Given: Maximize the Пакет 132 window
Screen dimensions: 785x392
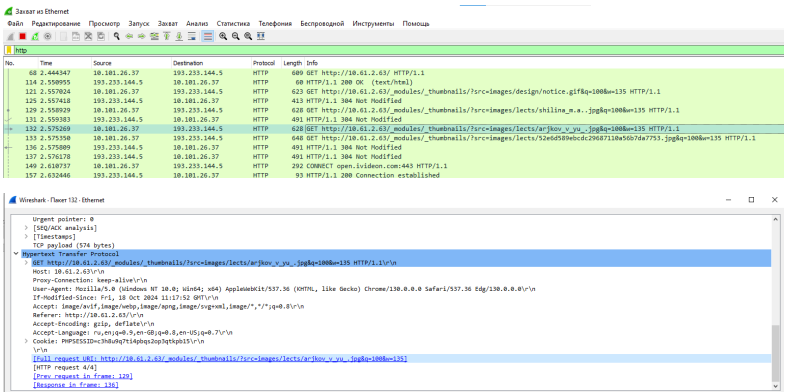Looking at the screenshot, I should (x=751, y=200).
